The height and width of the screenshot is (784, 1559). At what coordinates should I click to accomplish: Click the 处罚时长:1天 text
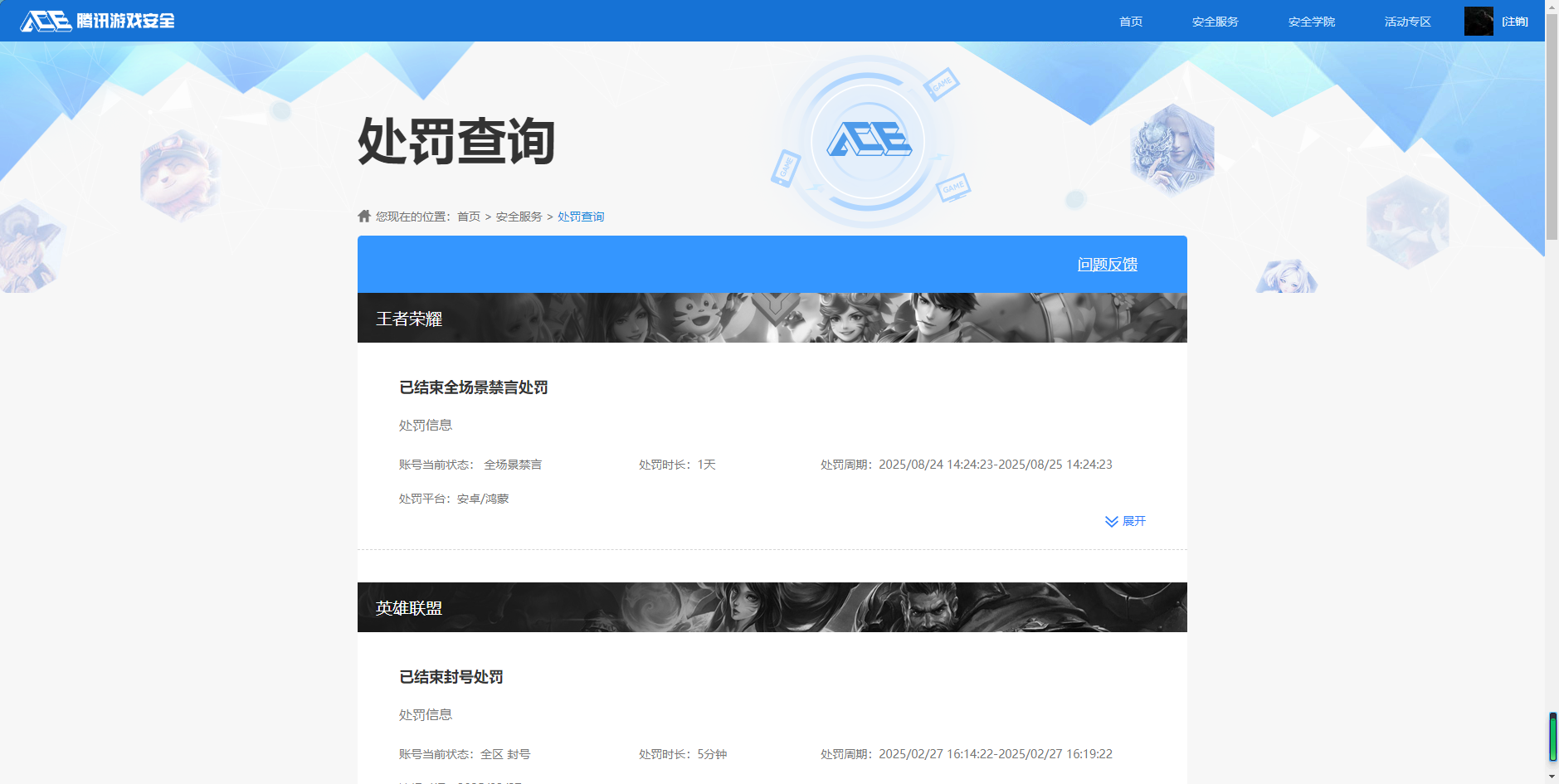tap(677, 465)
